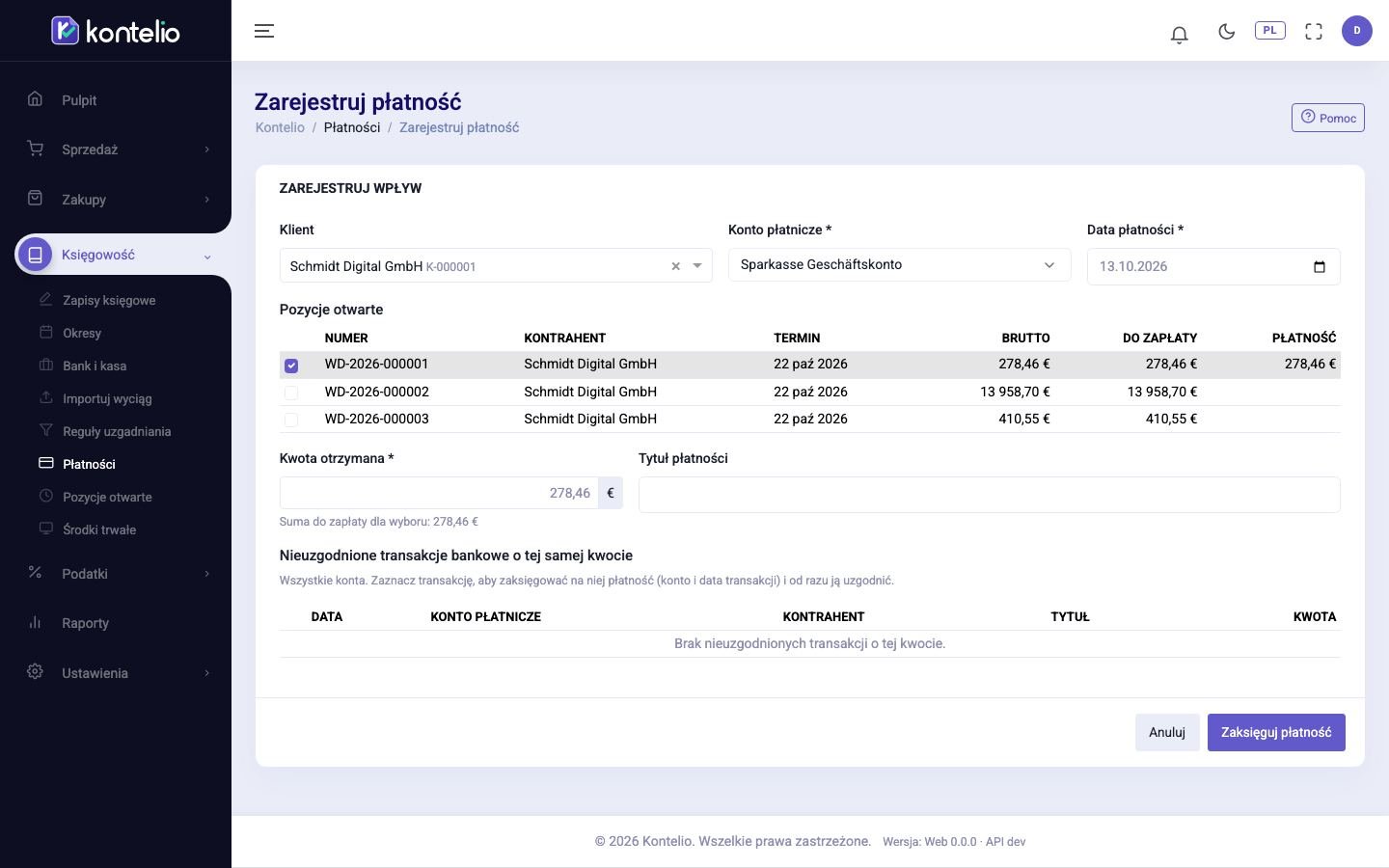Open Pozycje otwarte in sidebar
The height and width of the screenshot is (868, 1389).
(x=107, y=497)
